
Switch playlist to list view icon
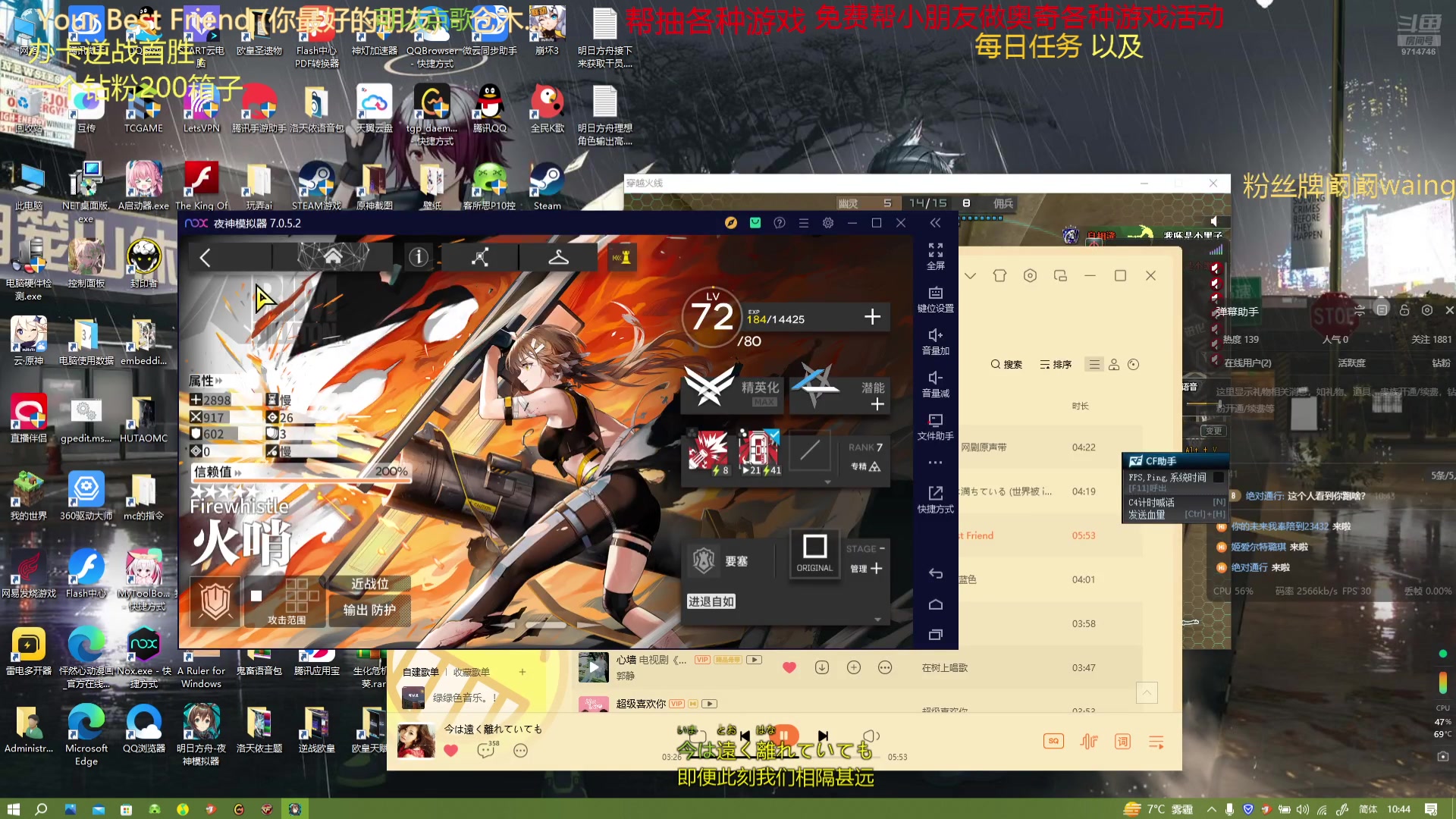pos(1094,365)
